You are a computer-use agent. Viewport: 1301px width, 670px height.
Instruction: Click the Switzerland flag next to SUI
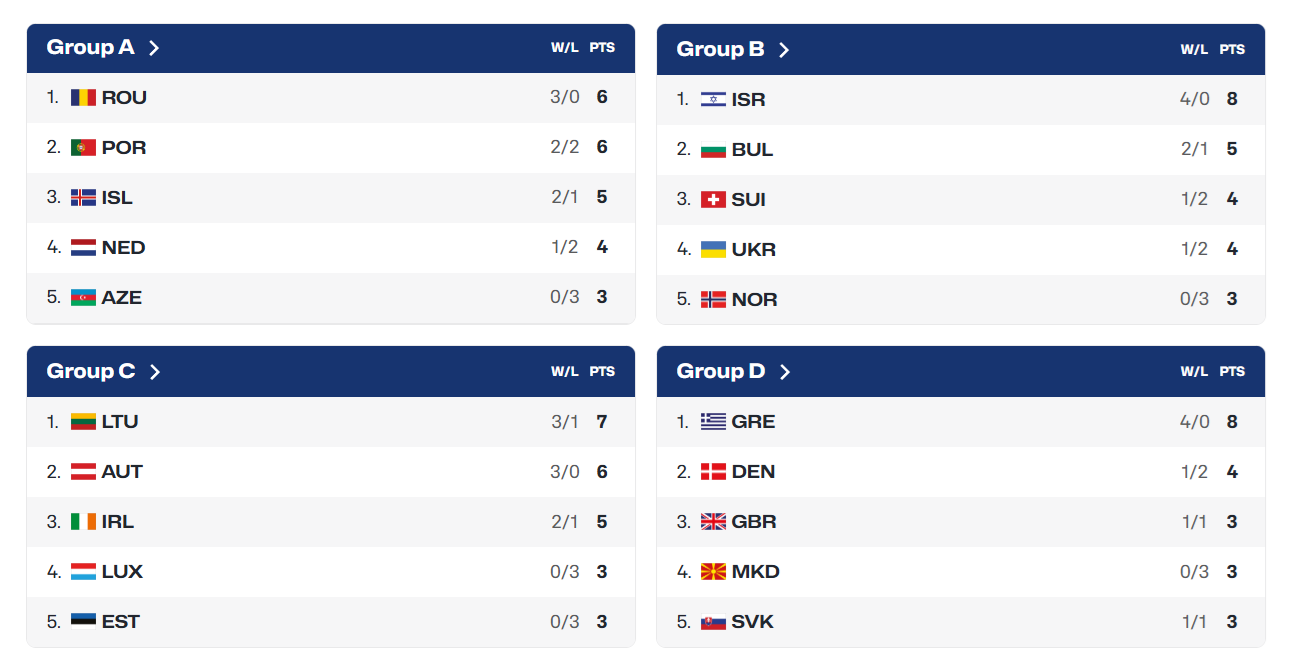[x=713, y=200]
